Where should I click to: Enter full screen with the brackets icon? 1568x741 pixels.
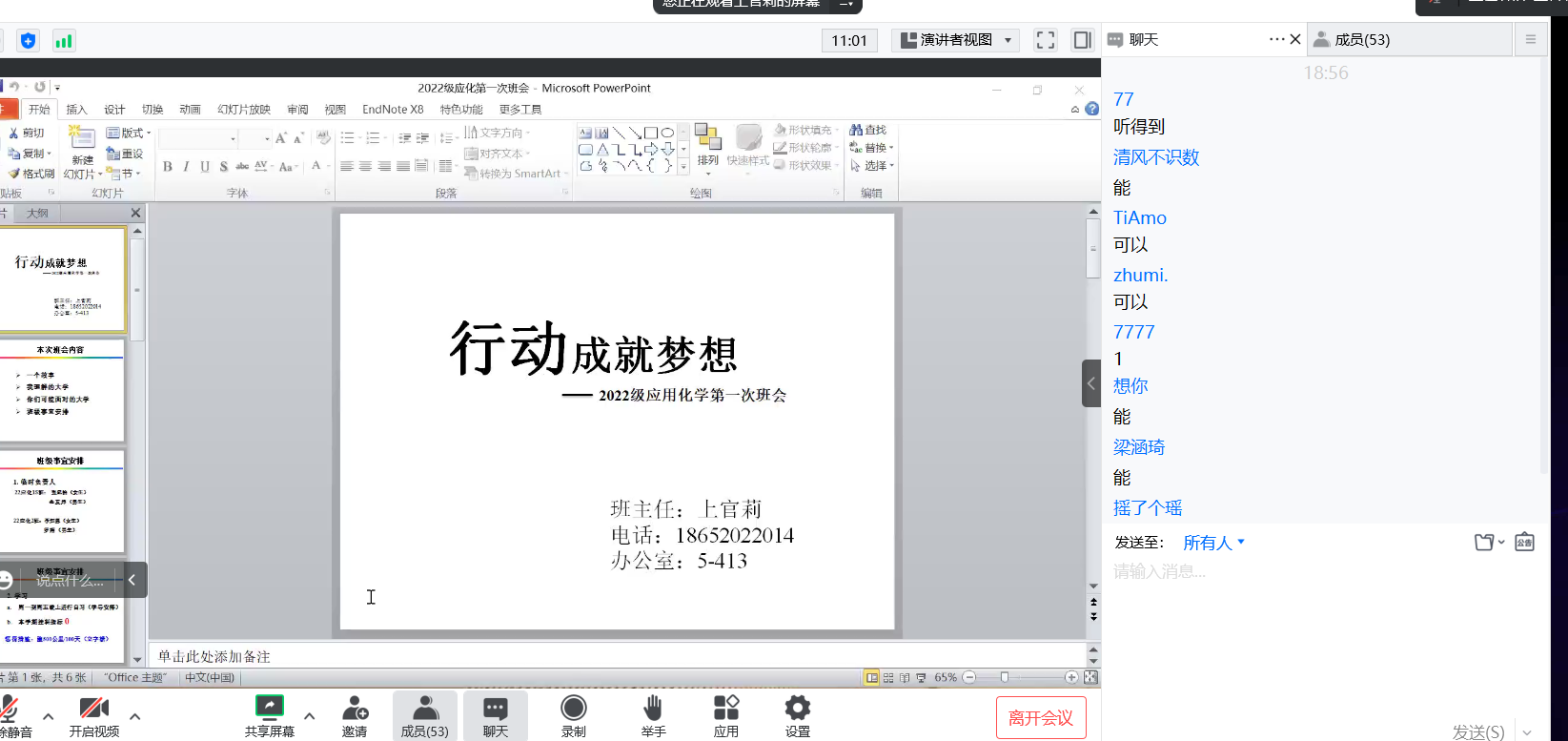click(1046, 40)
